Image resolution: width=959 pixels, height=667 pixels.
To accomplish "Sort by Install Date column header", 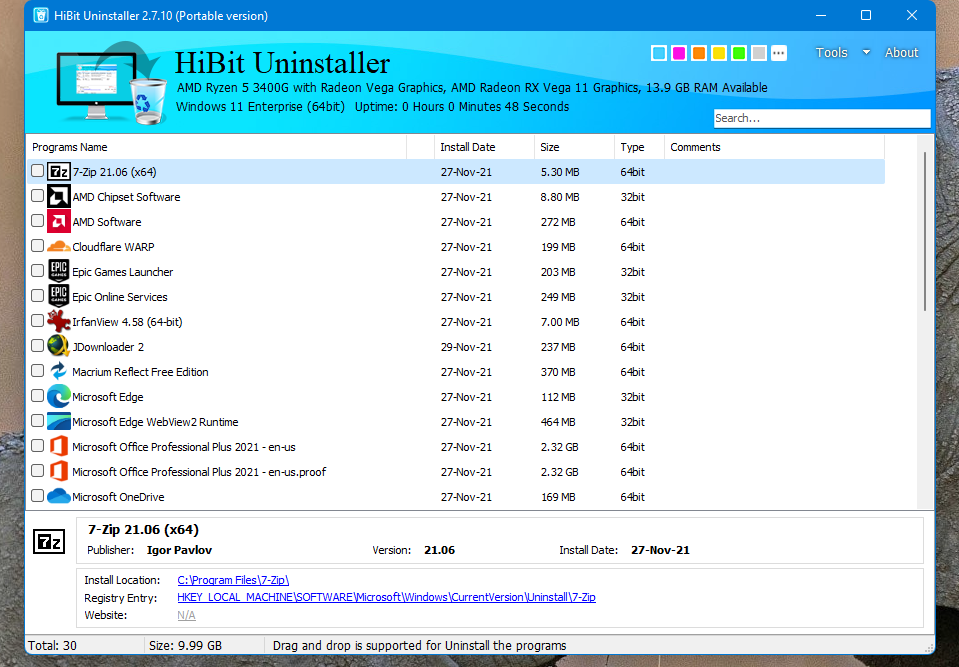I will point(484,147).
